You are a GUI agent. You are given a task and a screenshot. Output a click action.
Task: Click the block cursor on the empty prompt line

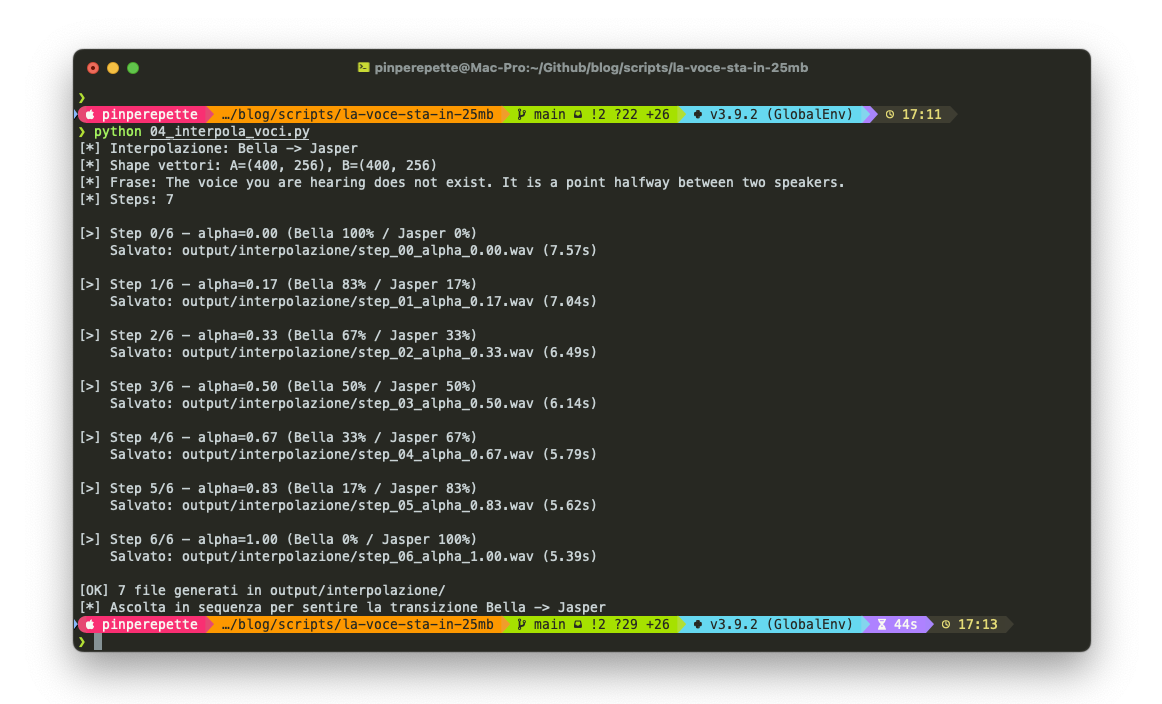[x=97, y=641]
